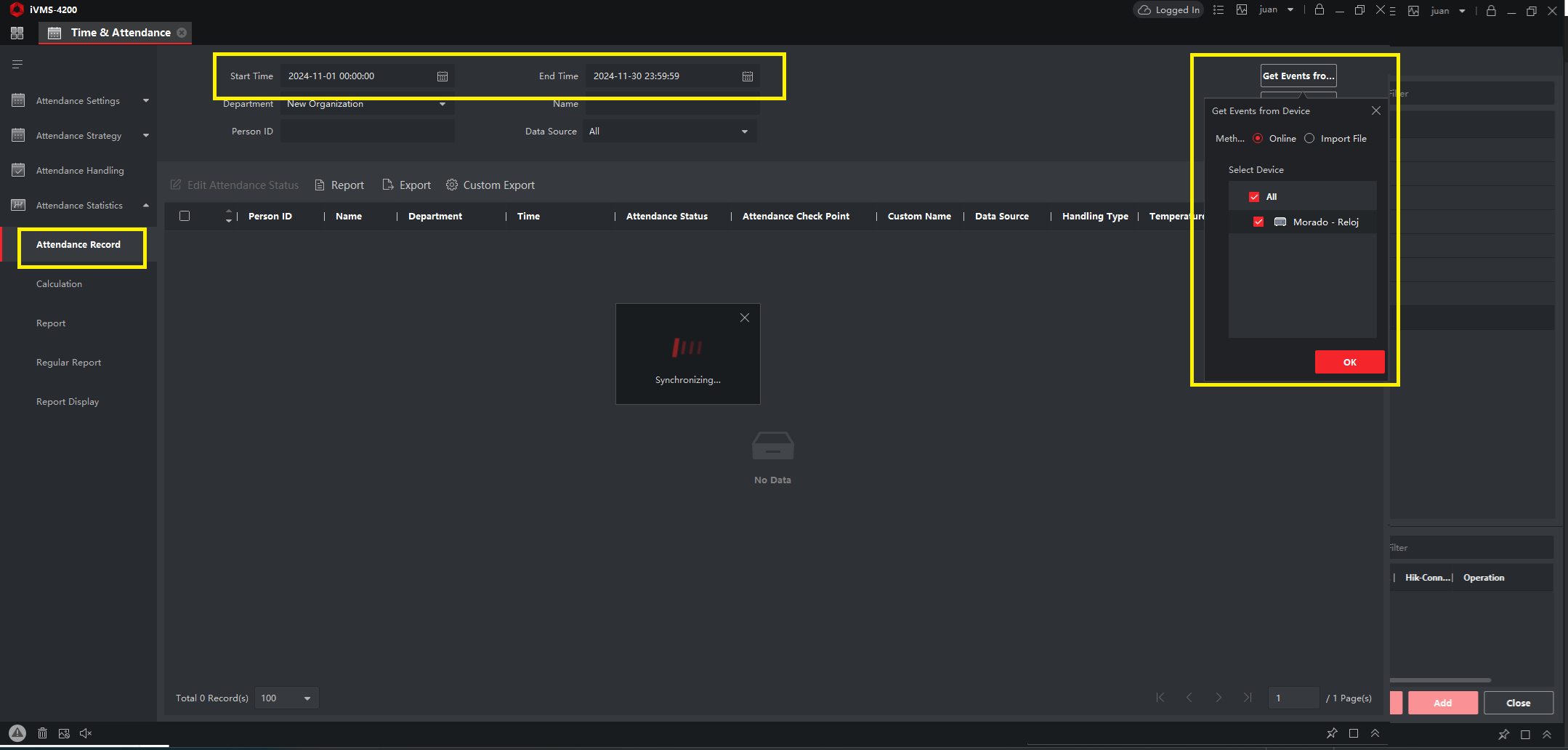Click the Custom Export gear icon
The image size is (1568, 750).
[451, 185]
